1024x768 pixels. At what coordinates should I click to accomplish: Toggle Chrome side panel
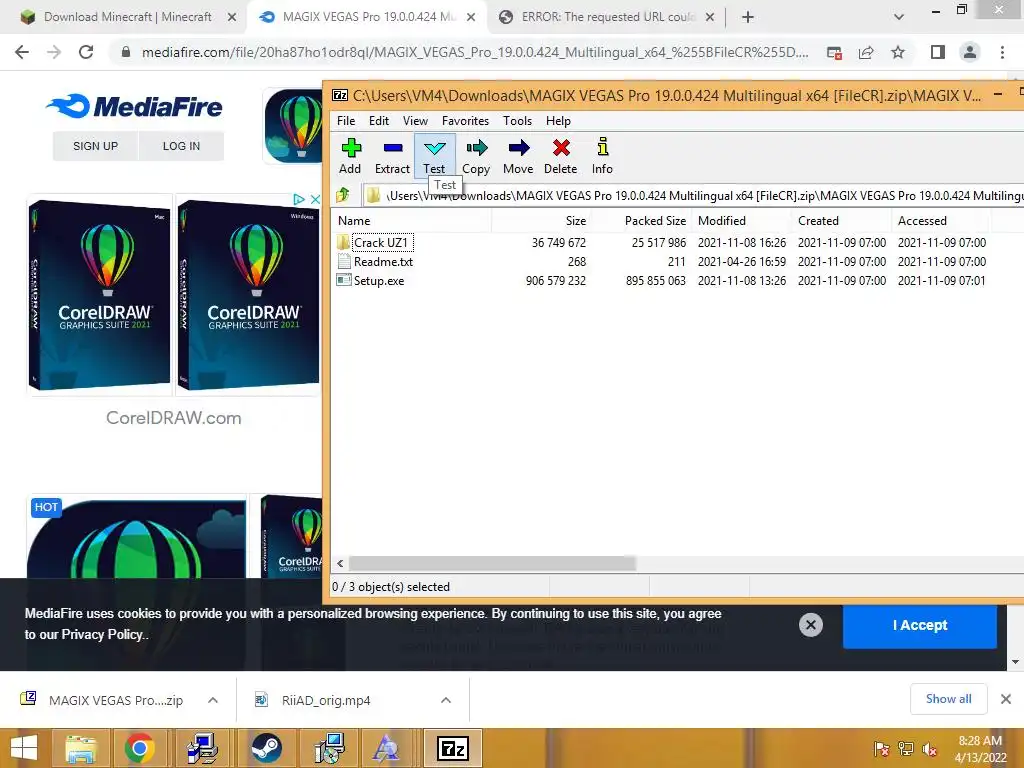(938, 52)
